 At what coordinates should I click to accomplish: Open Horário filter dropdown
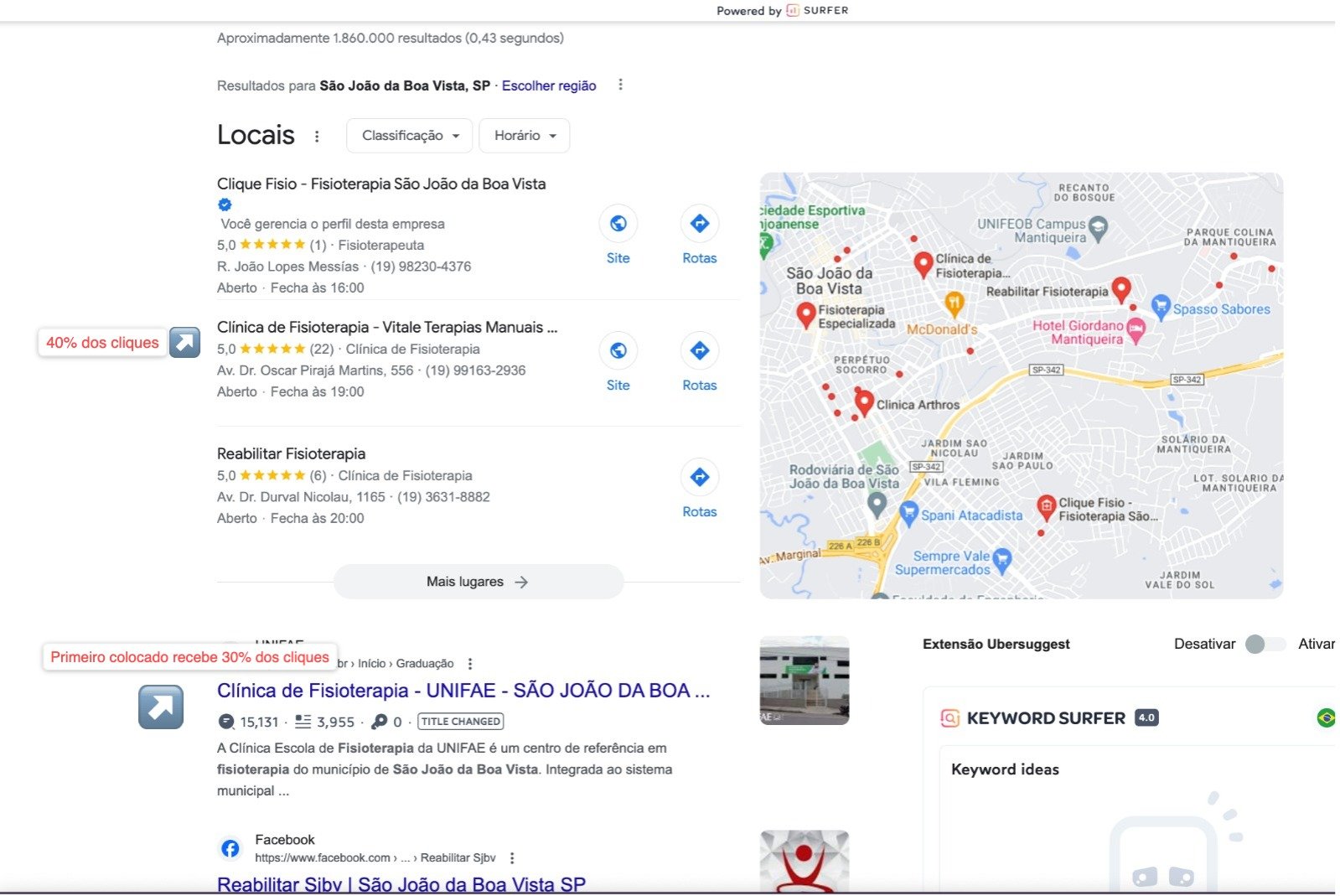coord(525,136)
